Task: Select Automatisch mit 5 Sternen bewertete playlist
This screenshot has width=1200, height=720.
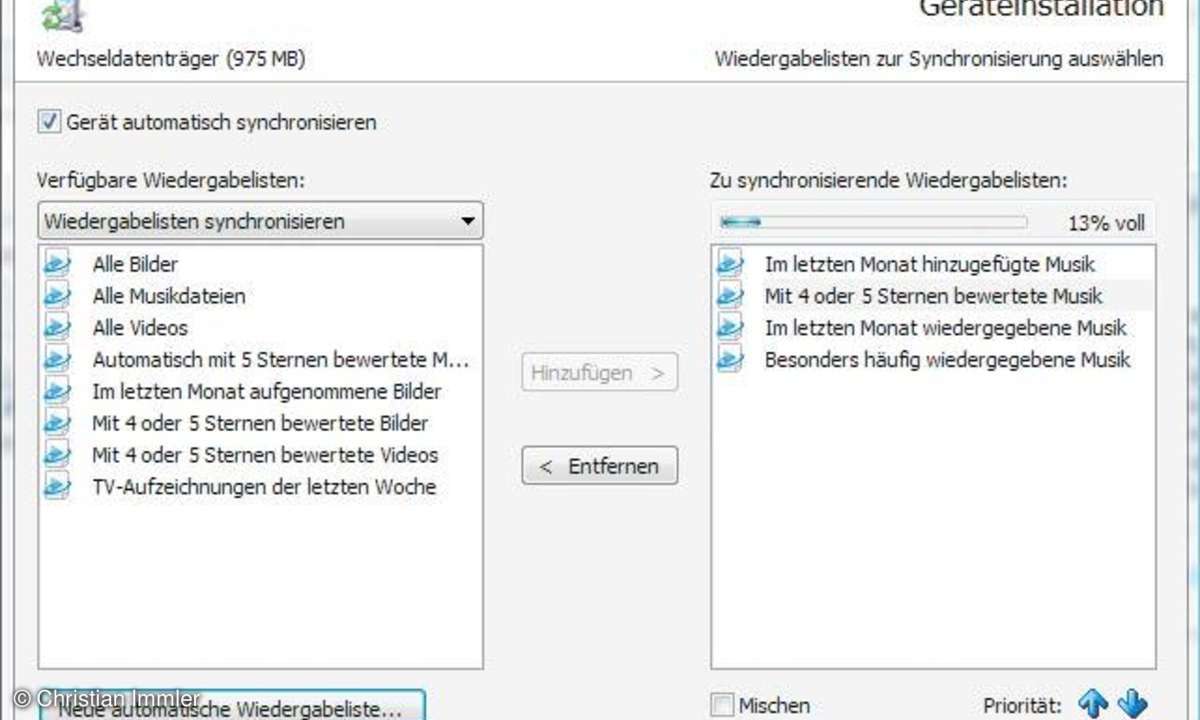Action: coord(280,359)
